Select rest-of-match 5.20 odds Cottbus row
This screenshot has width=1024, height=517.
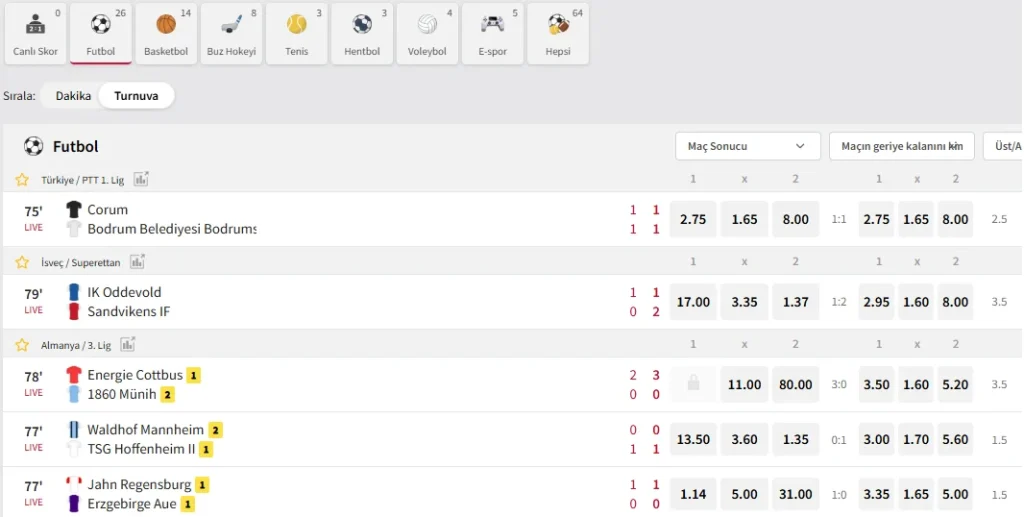coord(955,384)
